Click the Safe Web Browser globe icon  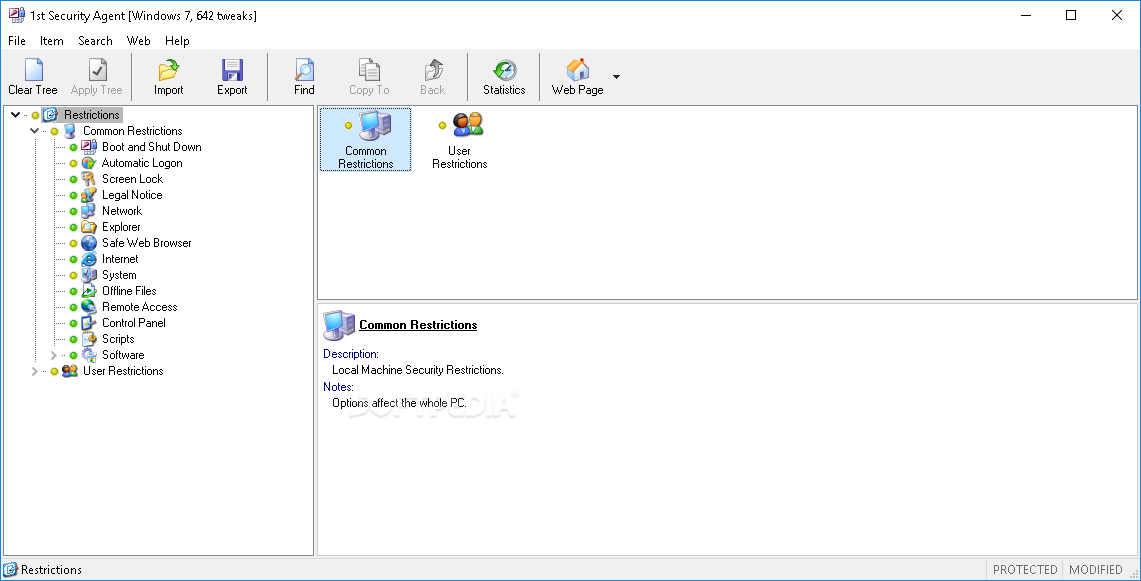click(x=89, y=243)
